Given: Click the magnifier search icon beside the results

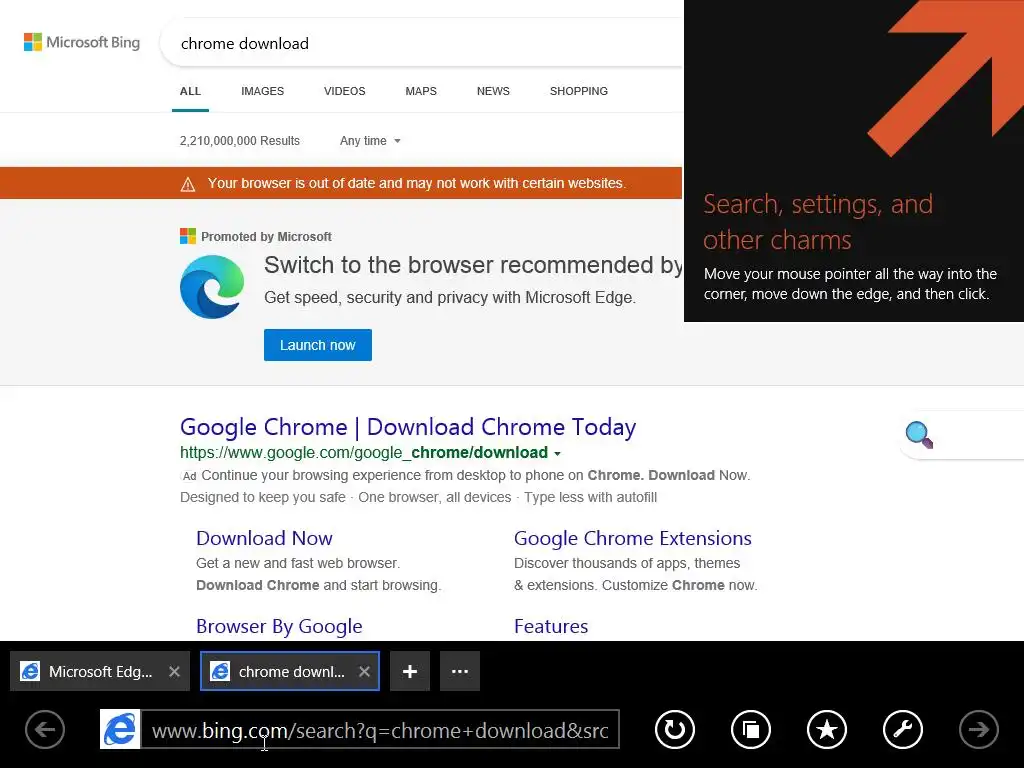Looking at the screenshot, I should [x=919, y=435].
